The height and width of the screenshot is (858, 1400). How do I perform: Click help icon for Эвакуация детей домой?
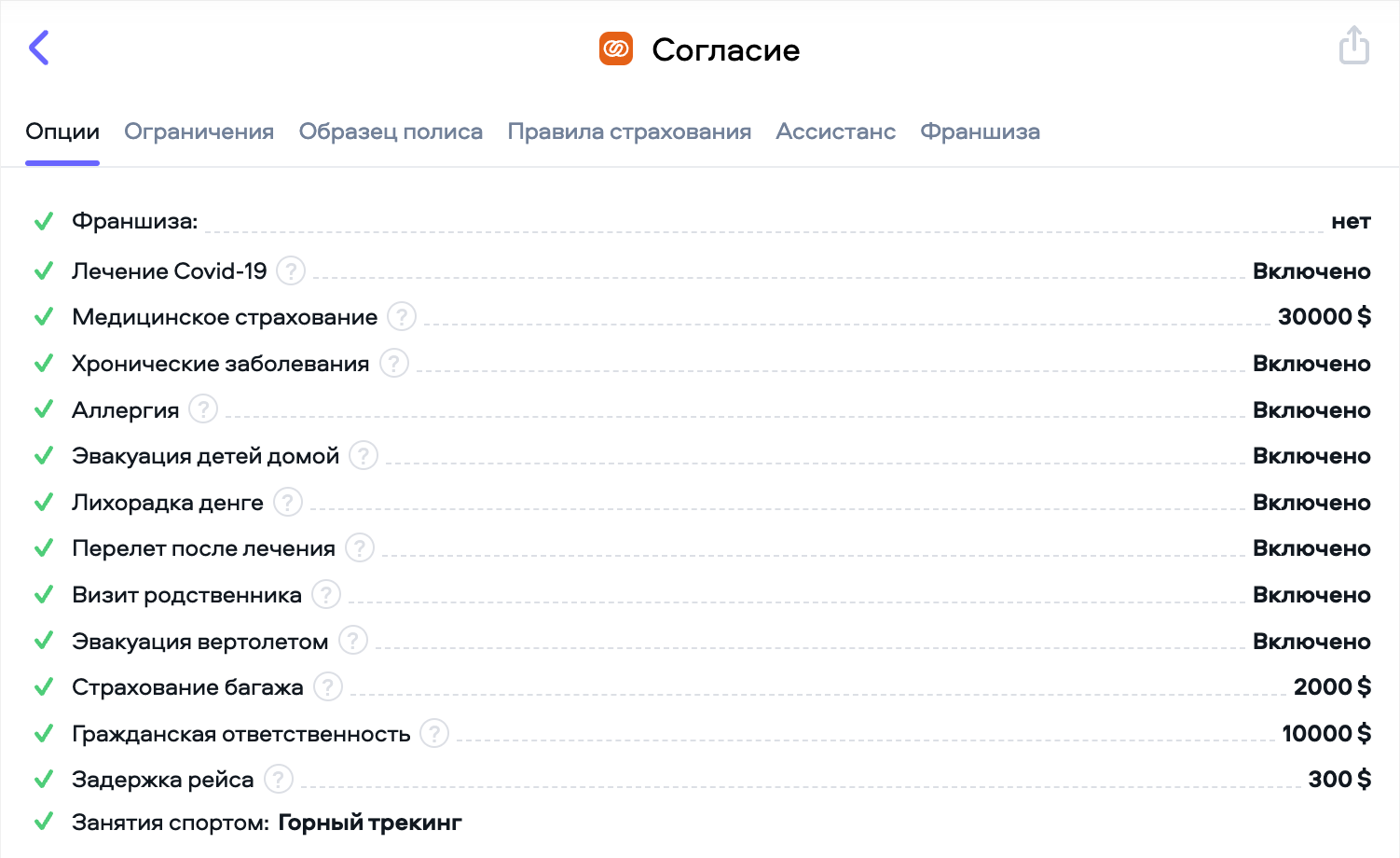coord(364,455)
